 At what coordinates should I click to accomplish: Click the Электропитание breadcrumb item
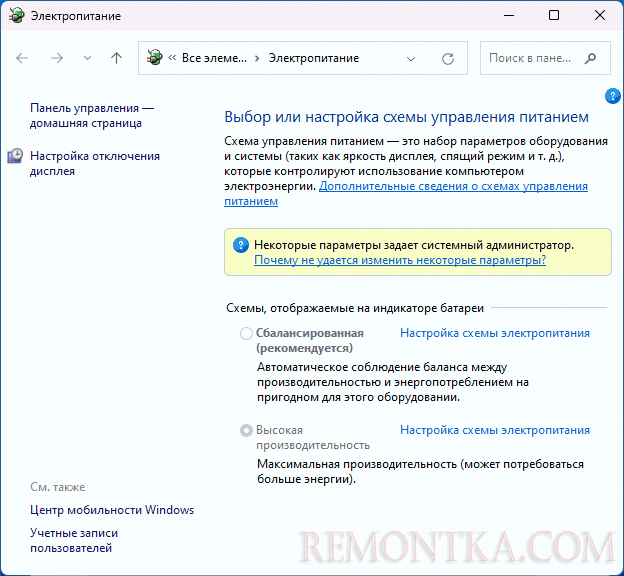[x=314, y=59]
